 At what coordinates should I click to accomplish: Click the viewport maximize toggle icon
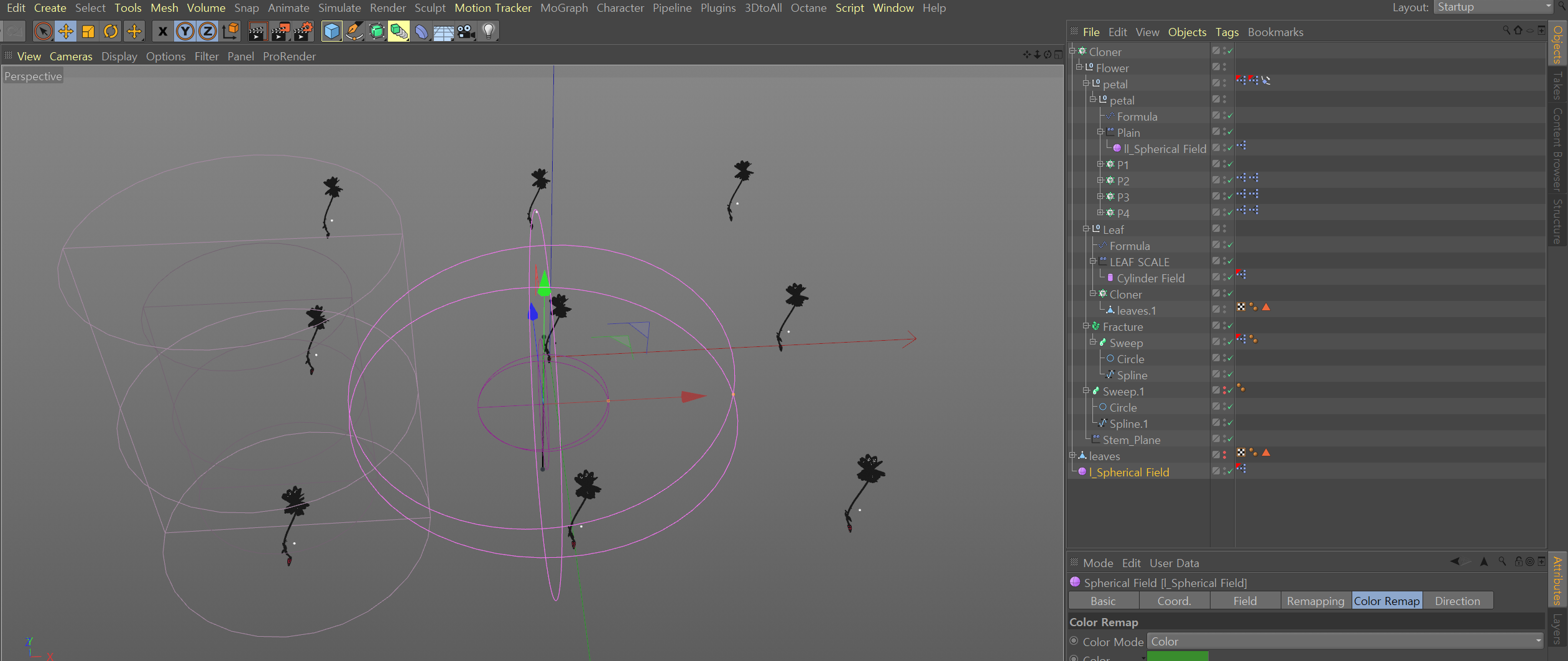1058,55
